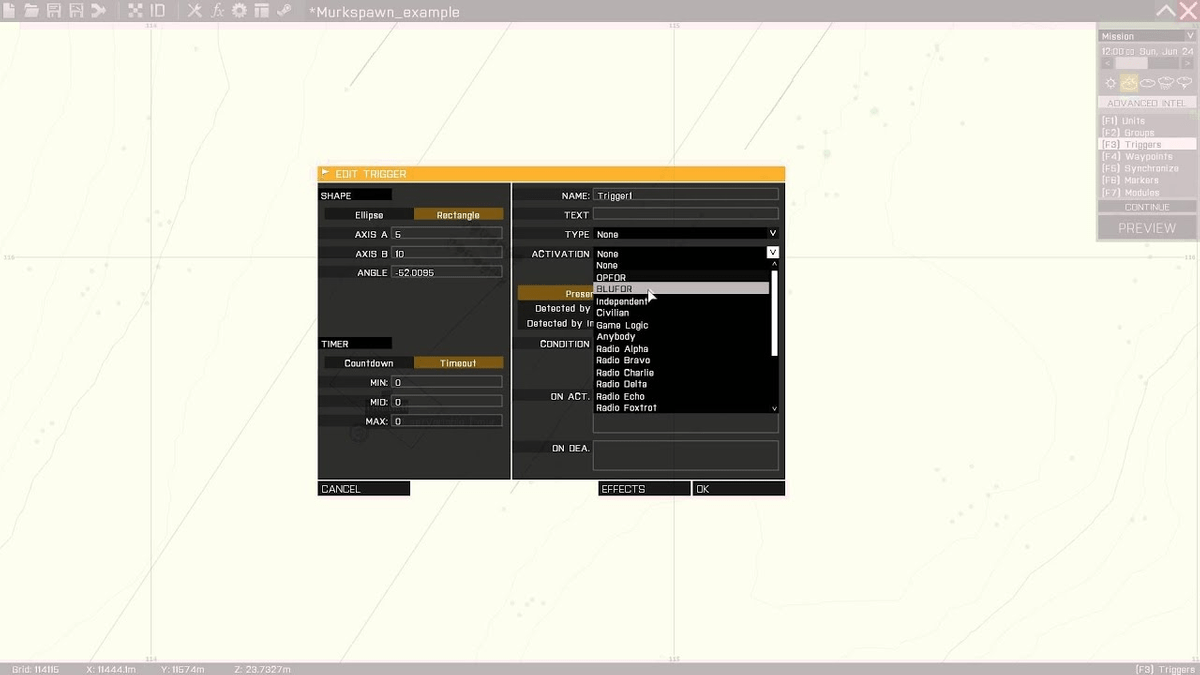Switch to F6 Markers mode
Viewport: 1200px width, 675px height.
1147,181
